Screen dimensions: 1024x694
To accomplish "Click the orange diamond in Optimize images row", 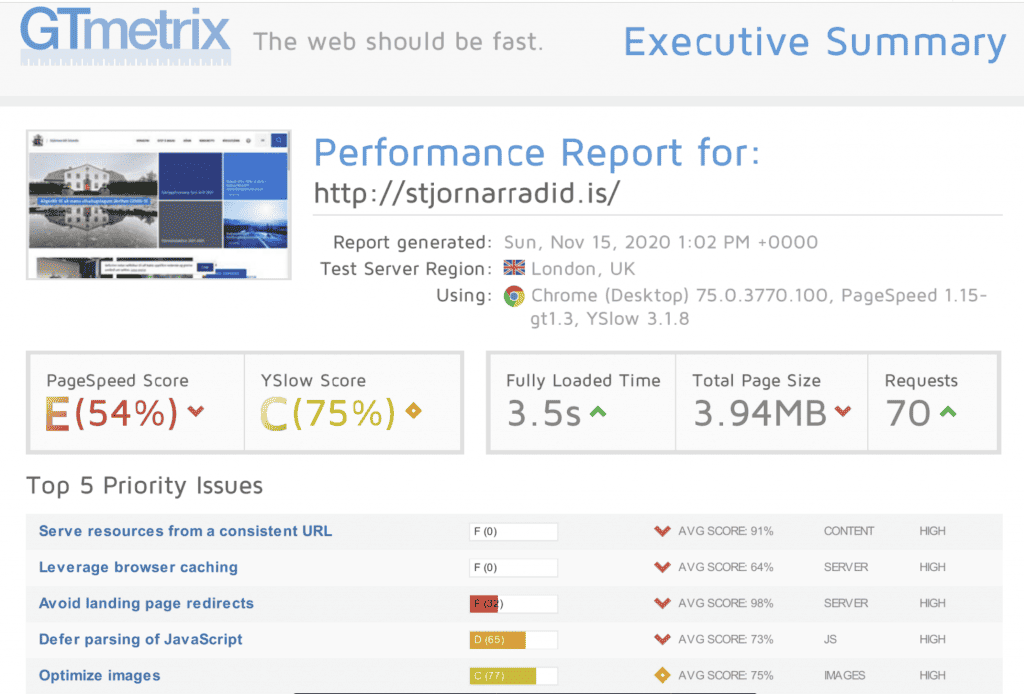I will point(661,675).
